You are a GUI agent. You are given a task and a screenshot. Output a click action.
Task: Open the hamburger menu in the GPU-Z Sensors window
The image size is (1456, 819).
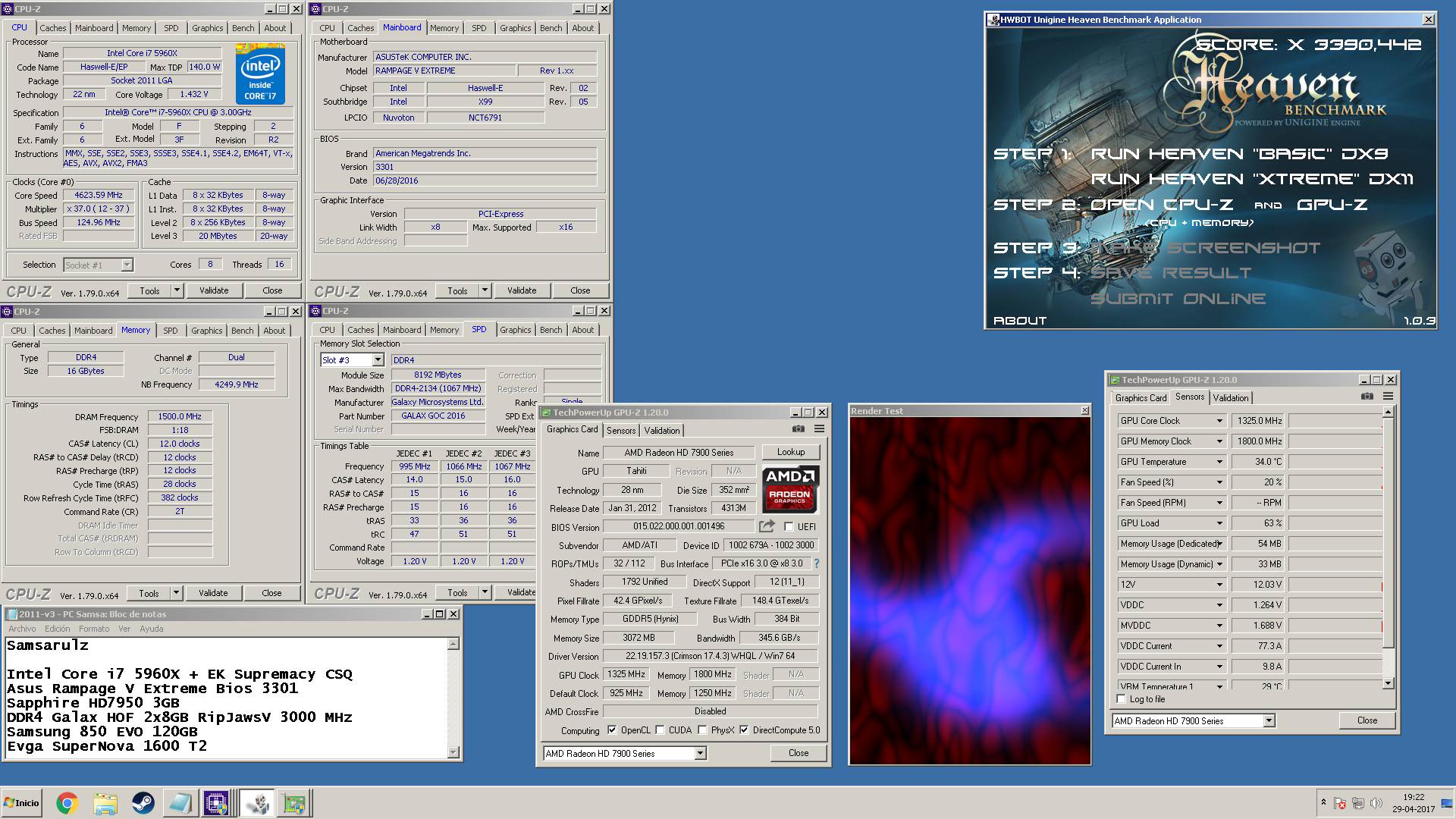tap(1388, 397)
